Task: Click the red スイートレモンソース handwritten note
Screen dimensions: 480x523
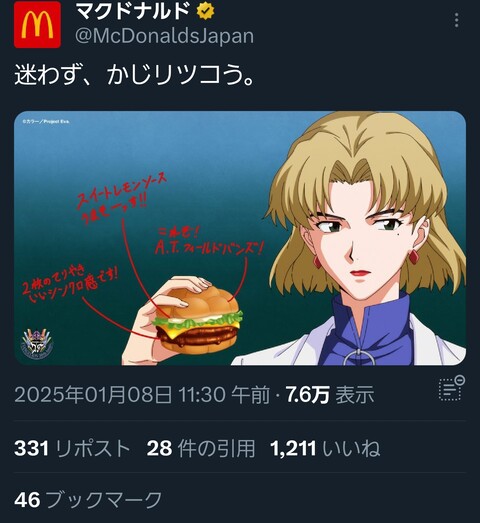Action: [122, 195]
